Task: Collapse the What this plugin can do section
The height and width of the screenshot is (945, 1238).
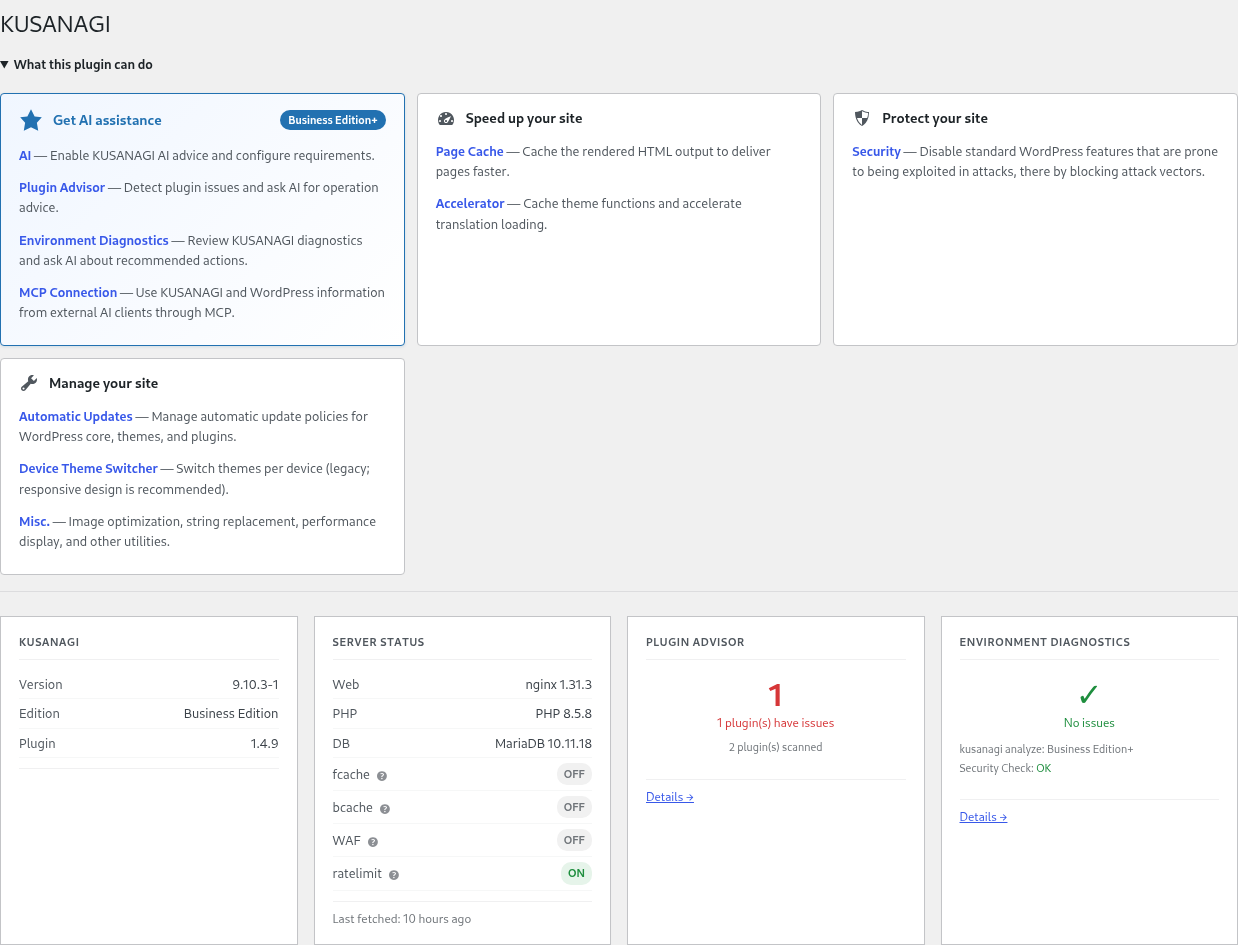Action: tap(77, 64)
